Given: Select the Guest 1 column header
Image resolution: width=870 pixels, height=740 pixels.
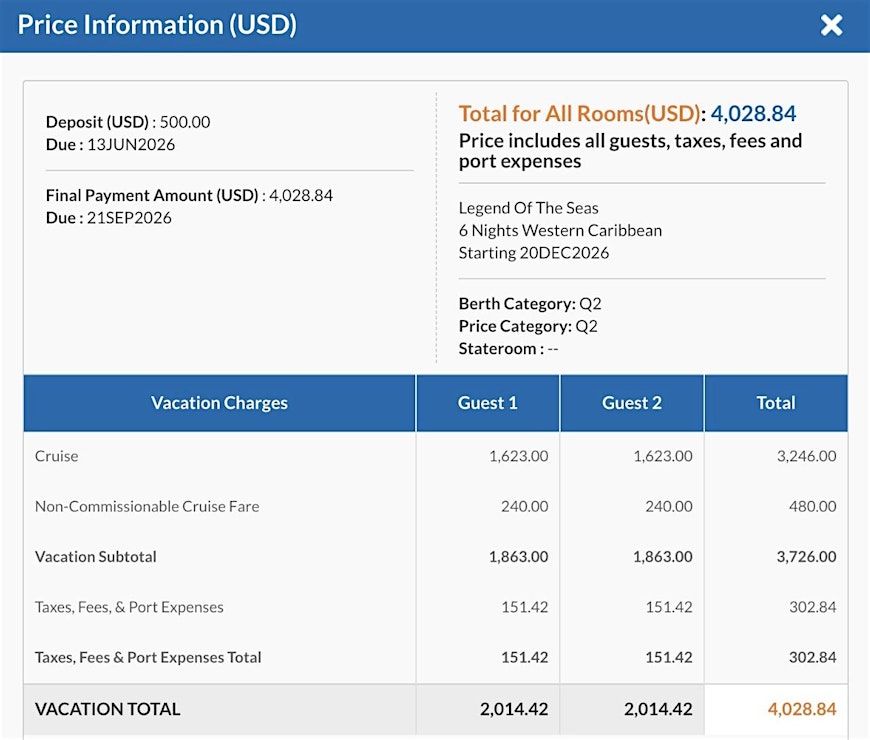Looking at the screenshot, I should [x=488, y=403].
